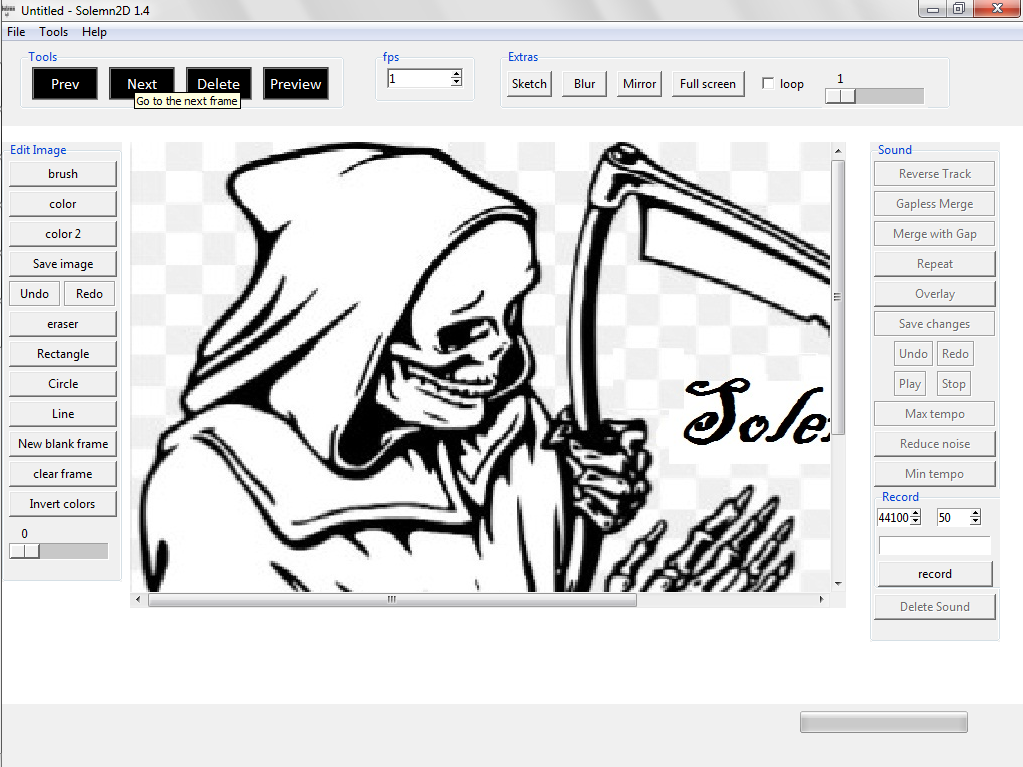
Task: Click the record button
Action: pyautogui.click(x=934, y=574)
